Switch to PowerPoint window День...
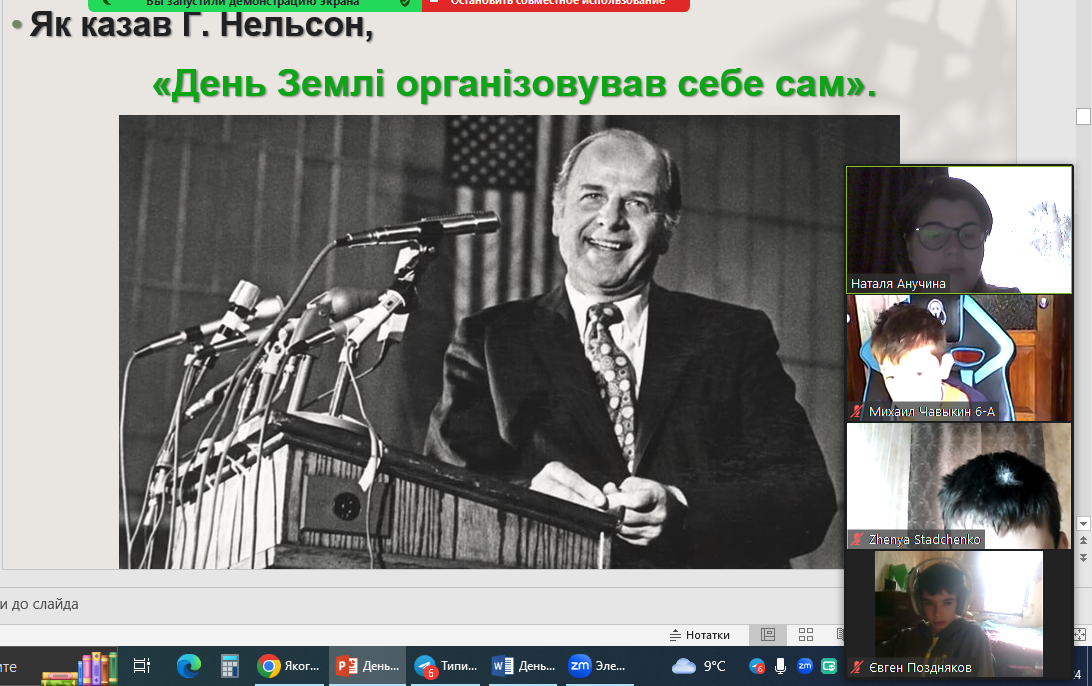The width and height of the screenshot is (1092, 686). [x=368, y=666]
